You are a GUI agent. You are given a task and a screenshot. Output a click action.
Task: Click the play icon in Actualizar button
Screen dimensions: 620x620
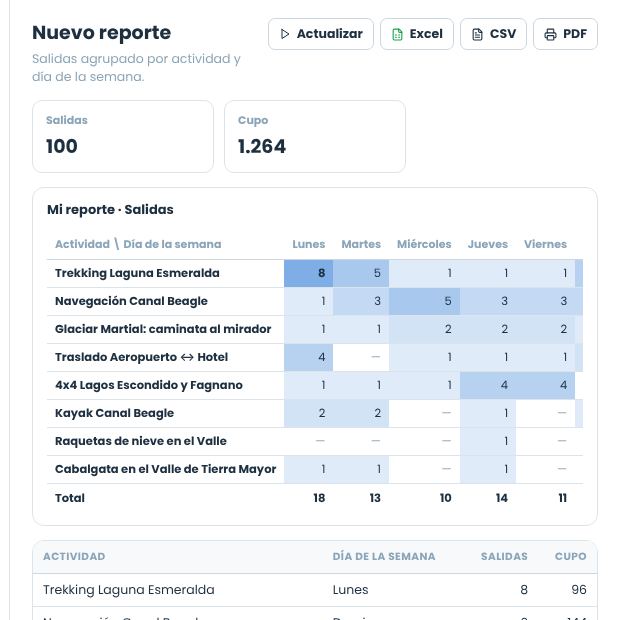pyautogui.click(x=284, y=34)
